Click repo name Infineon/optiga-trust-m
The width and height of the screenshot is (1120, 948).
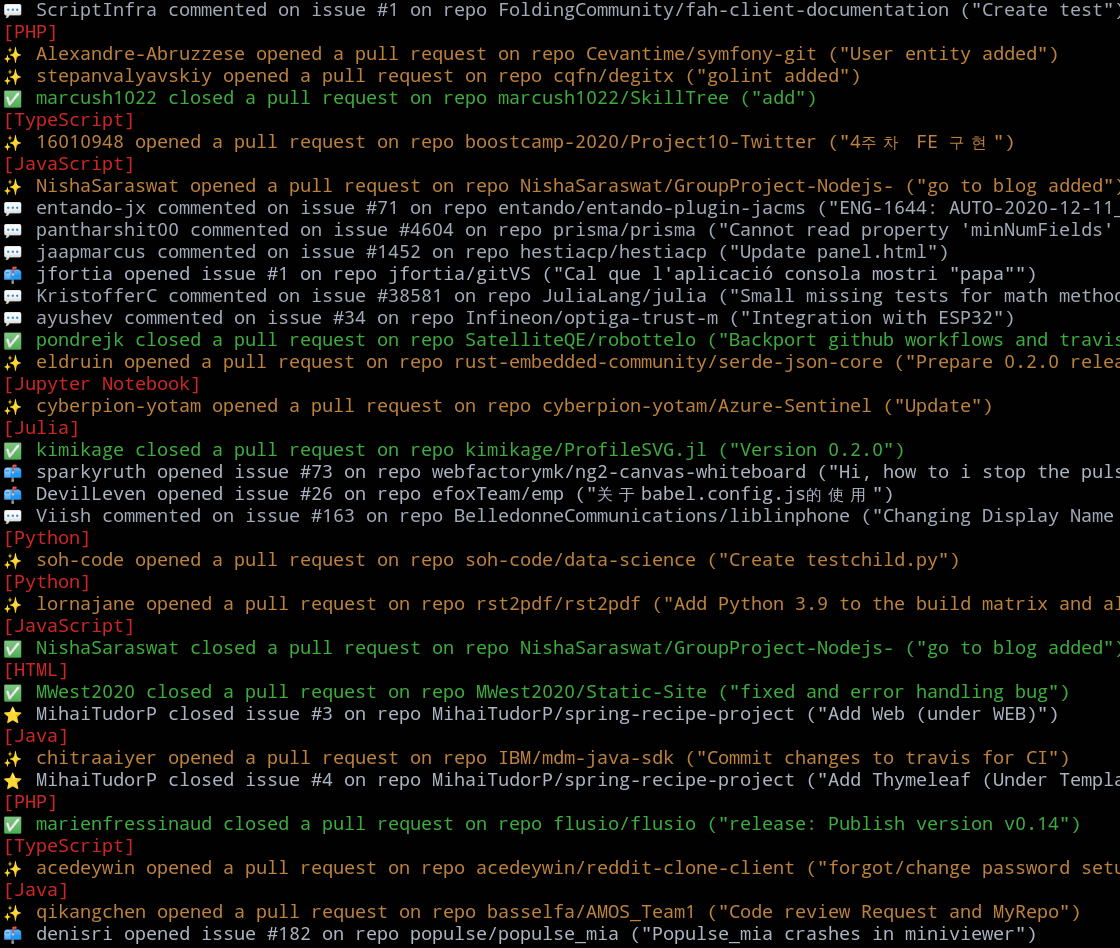coord(591,319)
